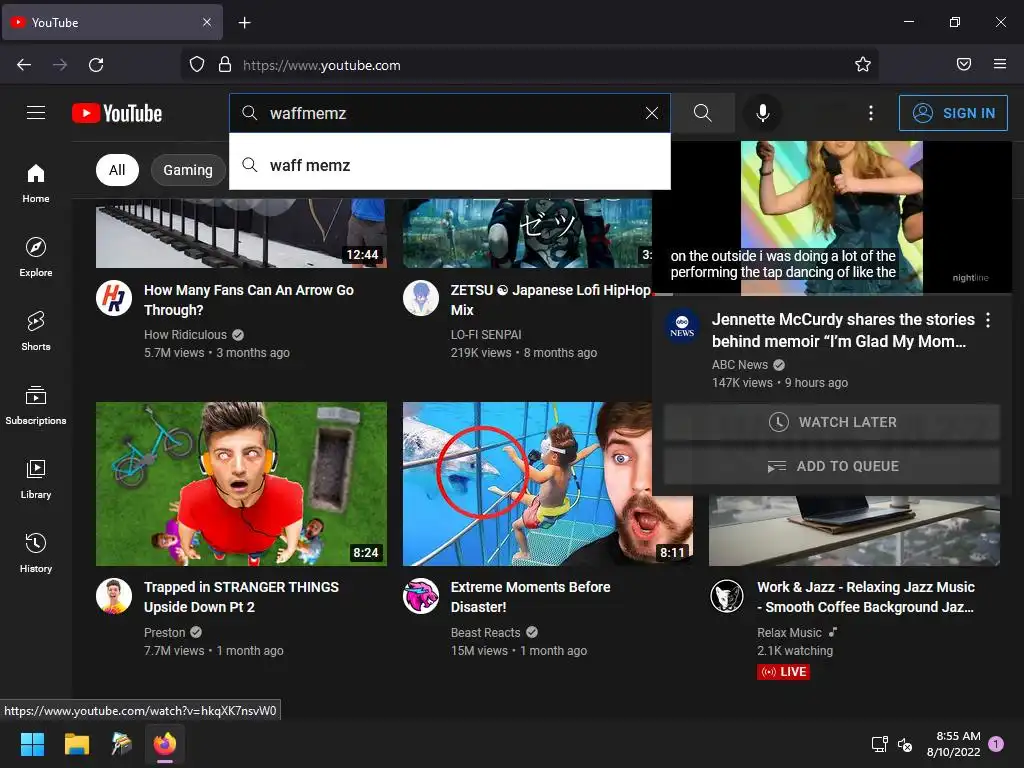Open the LO-FI SENPAI channel avatar
Image resolution: width=1024 pixels, height=768 pixels.
pyautogui.click(x=421, y=298)
